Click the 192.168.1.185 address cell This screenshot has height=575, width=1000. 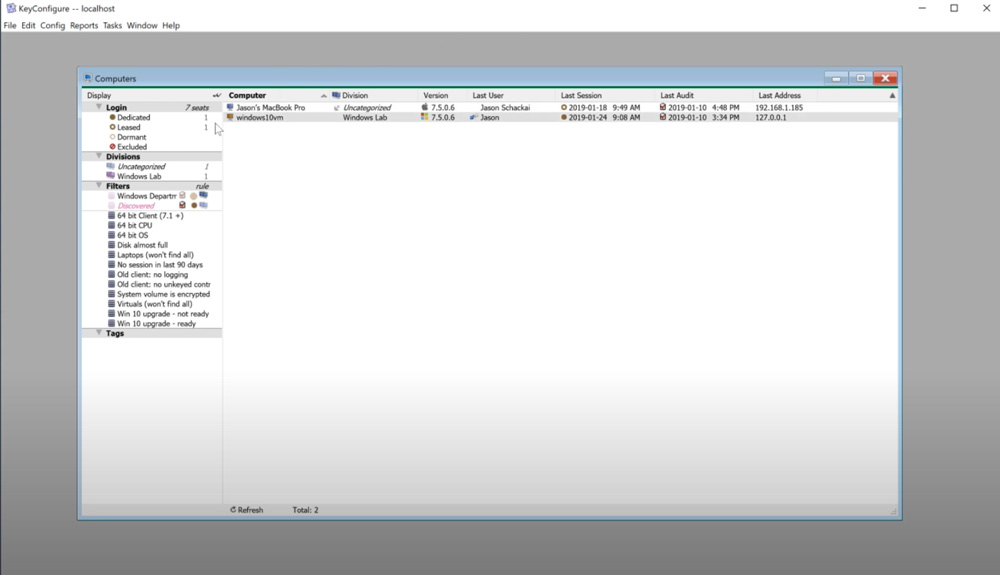pos(779,107)
